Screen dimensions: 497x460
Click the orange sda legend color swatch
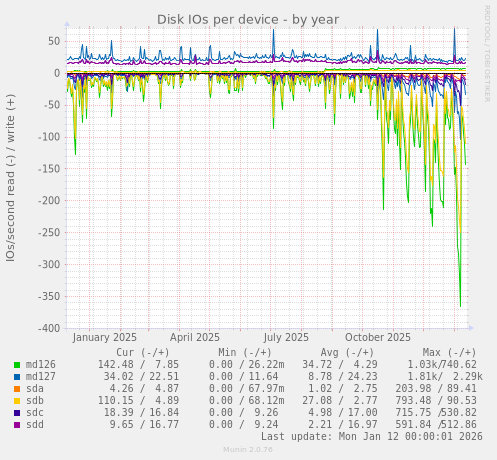tap(17, 389)
